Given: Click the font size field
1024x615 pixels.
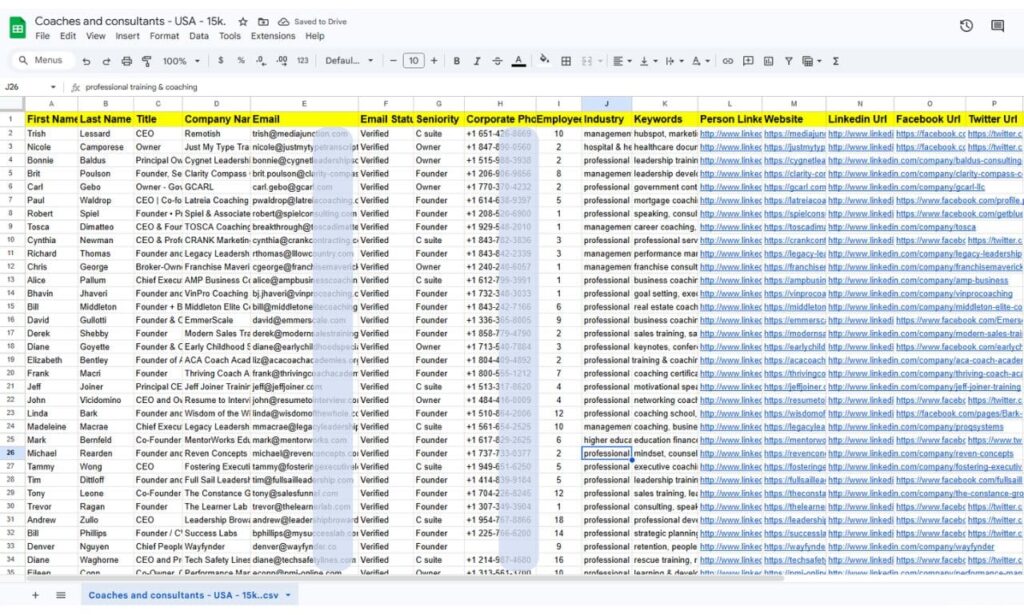Looking at the screenshot, I should tap(413, 61).
